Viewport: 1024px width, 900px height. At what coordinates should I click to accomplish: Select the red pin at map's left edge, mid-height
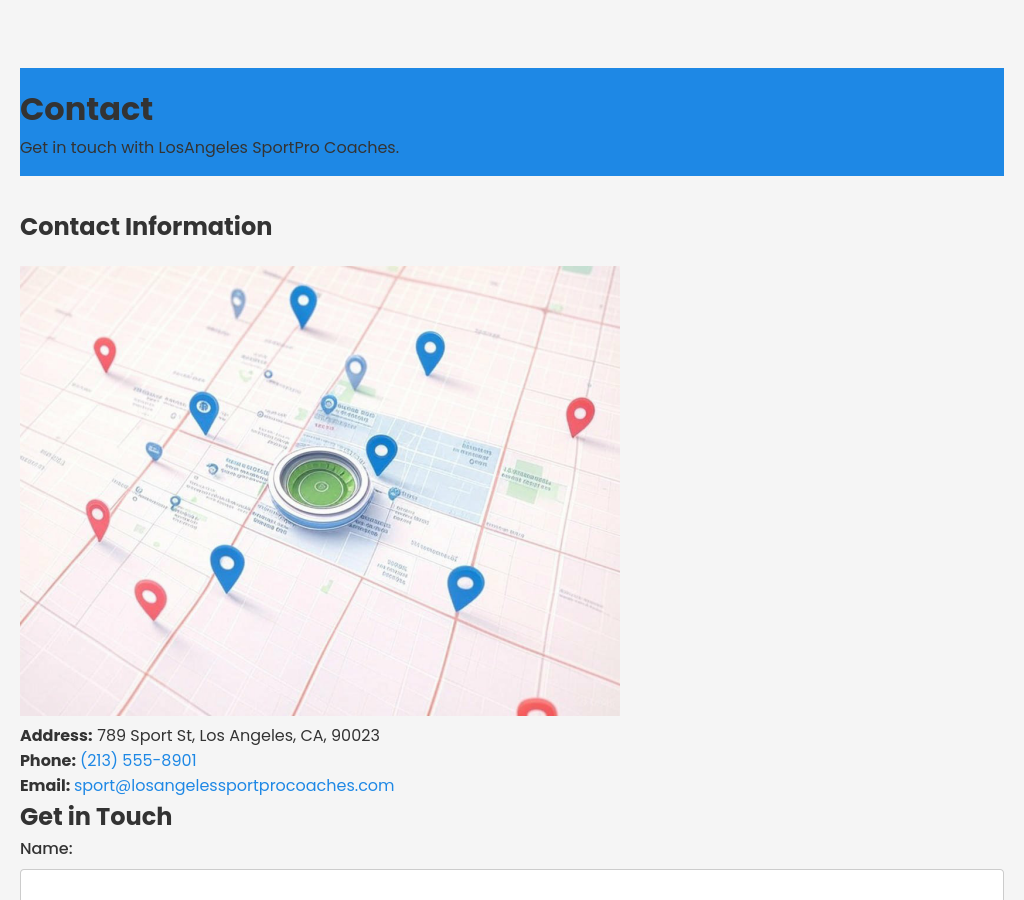pos(98,518)
